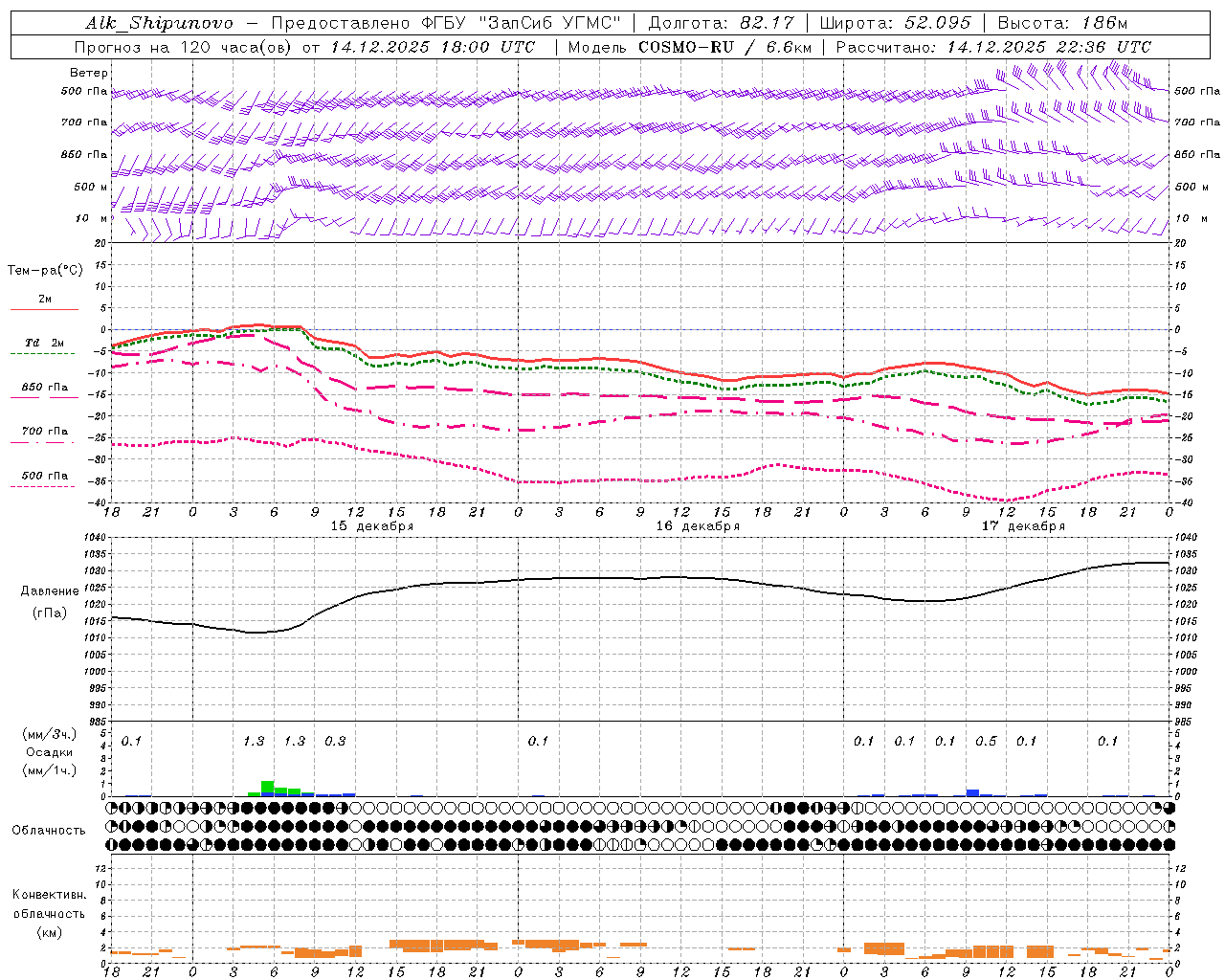
Task: Click the Модель COSMO-RU / 6.6км text
Action: [689, 47]
